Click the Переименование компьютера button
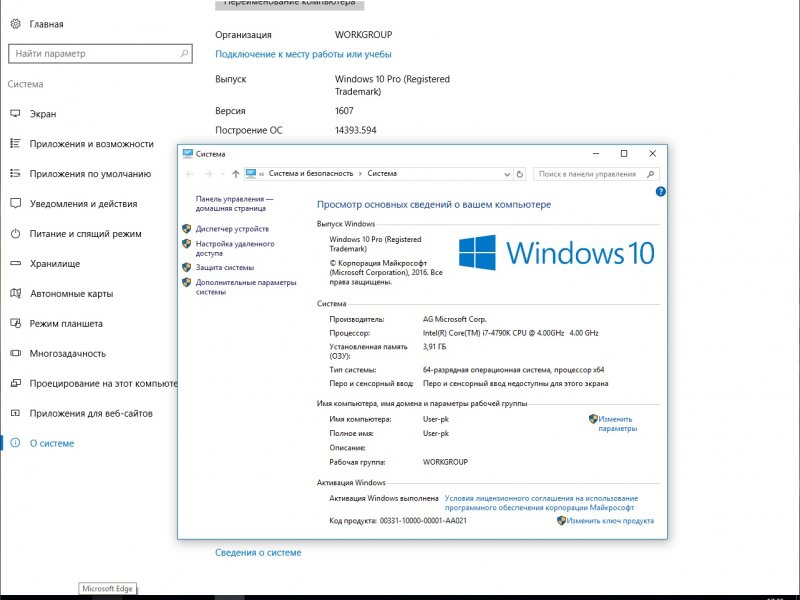This screenshot has width=800, height=600. tap(289, 4)
